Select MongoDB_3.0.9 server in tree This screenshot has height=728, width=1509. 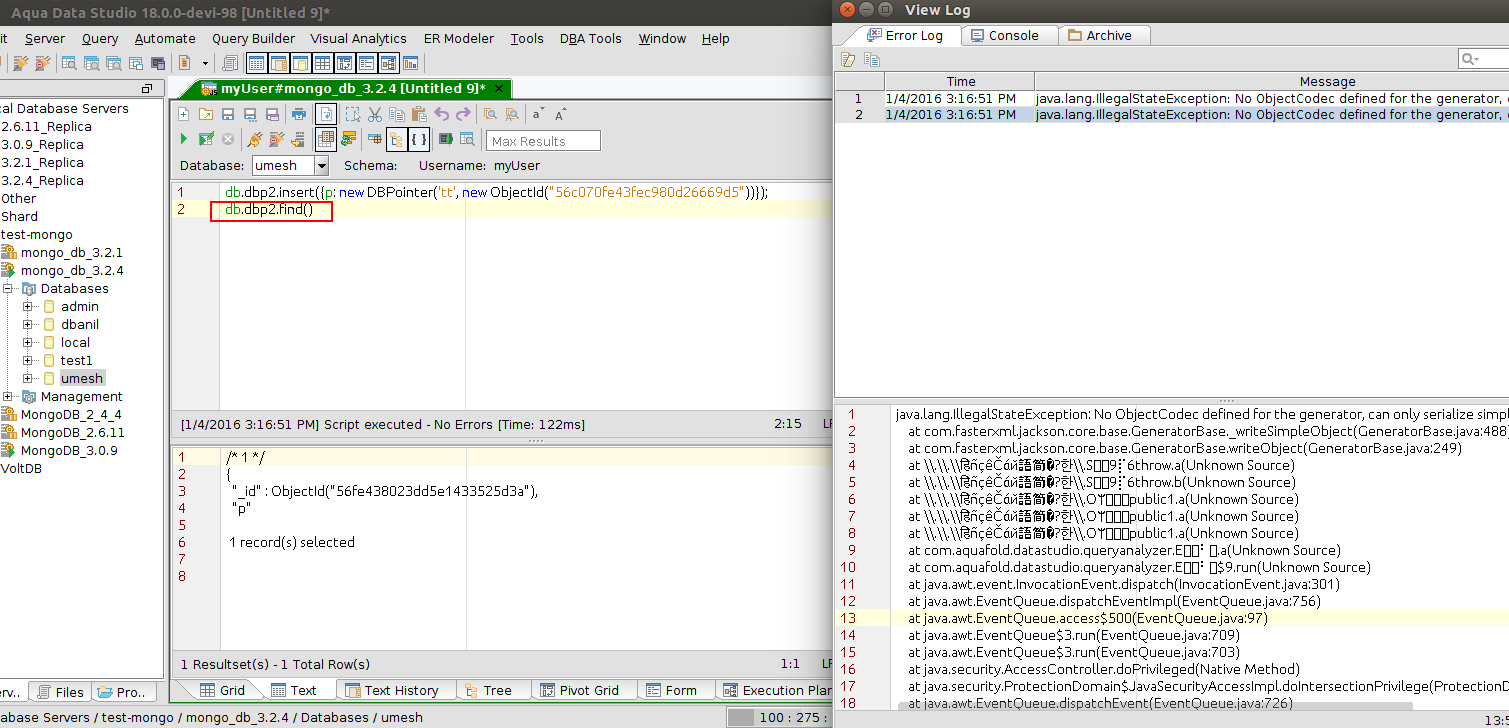69,450
